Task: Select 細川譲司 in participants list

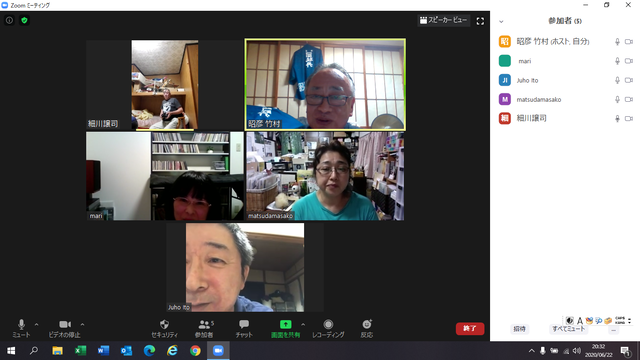Action: pyautogui.click(x=565, y=118)
